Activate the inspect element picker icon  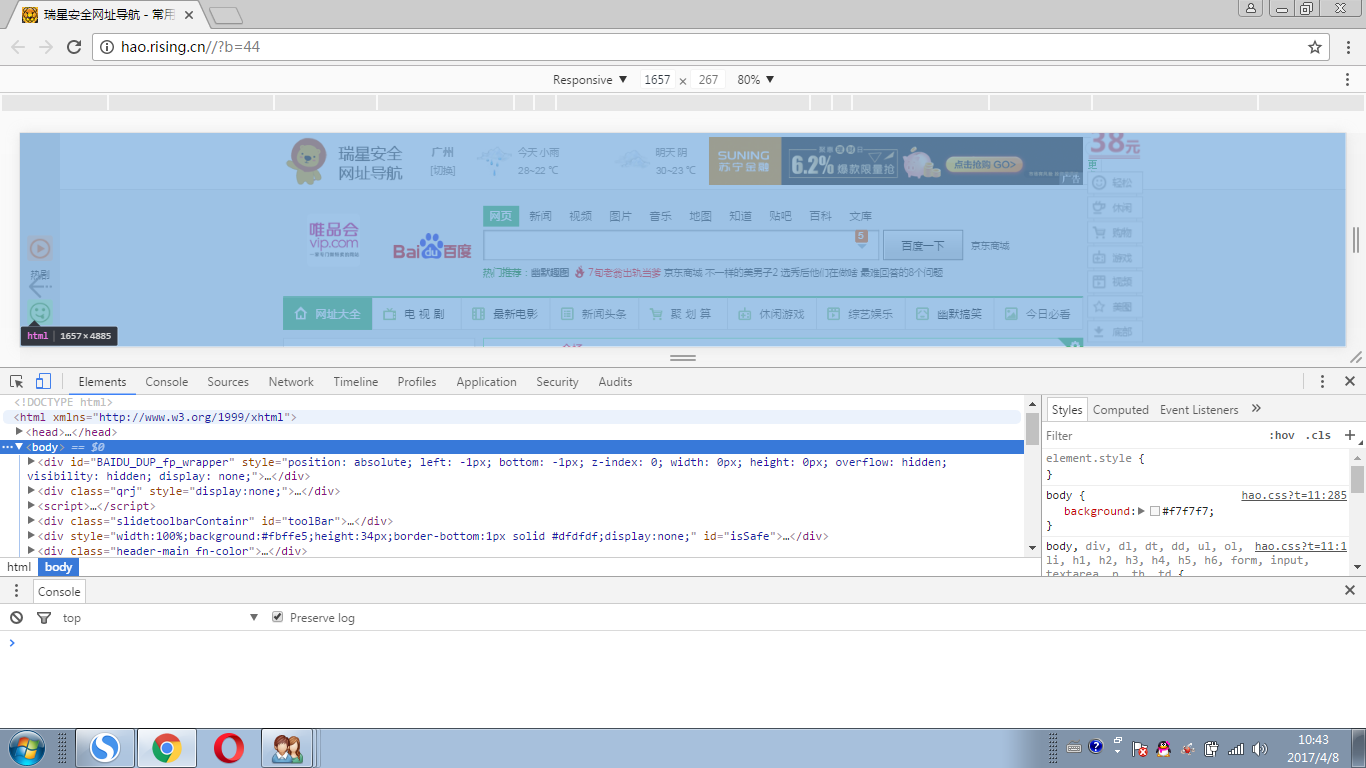point(17,382)
